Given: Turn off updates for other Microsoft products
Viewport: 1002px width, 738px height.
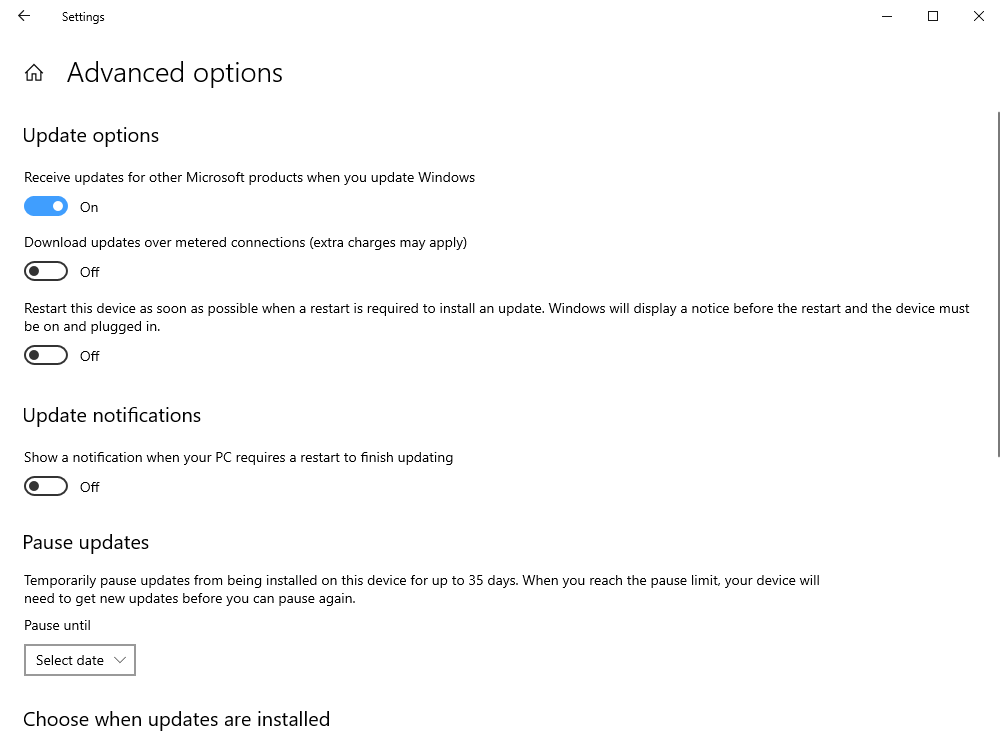Looking at the screenshot, I should tap(46, 207).
